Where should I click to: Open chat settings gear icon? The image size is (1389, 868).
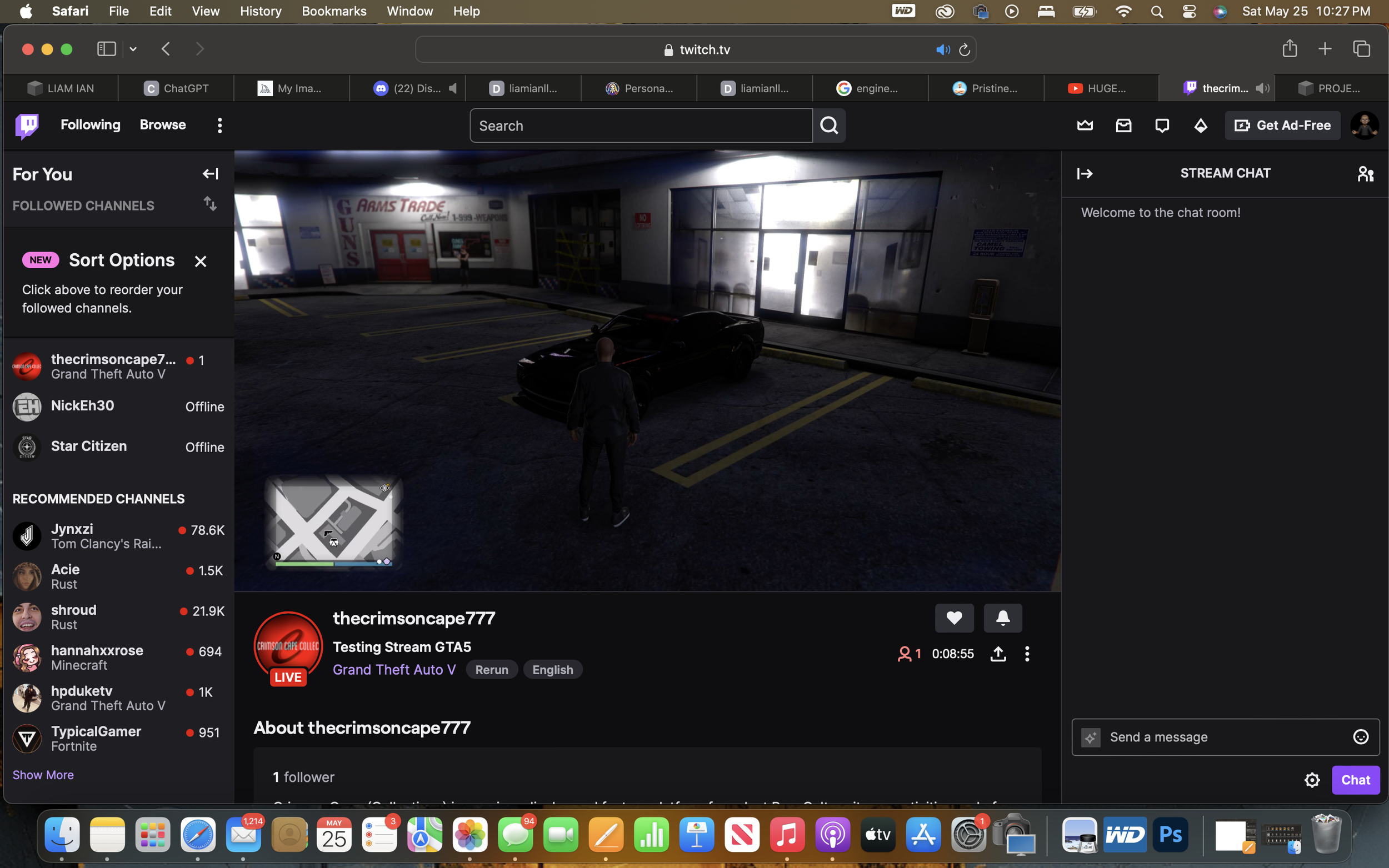point(1311,780)
